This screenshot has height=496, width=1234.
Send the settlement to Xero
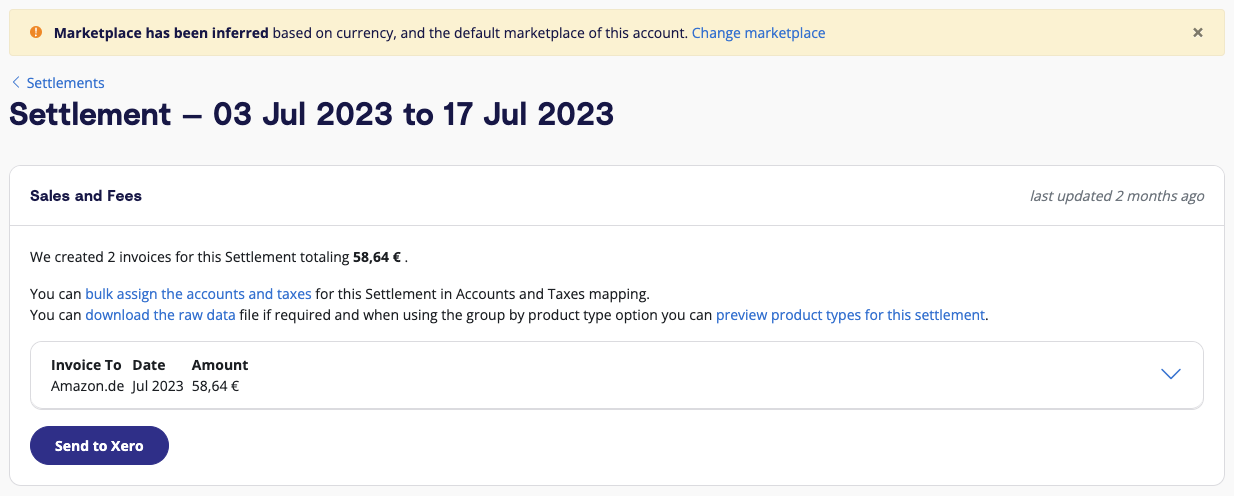99,446
